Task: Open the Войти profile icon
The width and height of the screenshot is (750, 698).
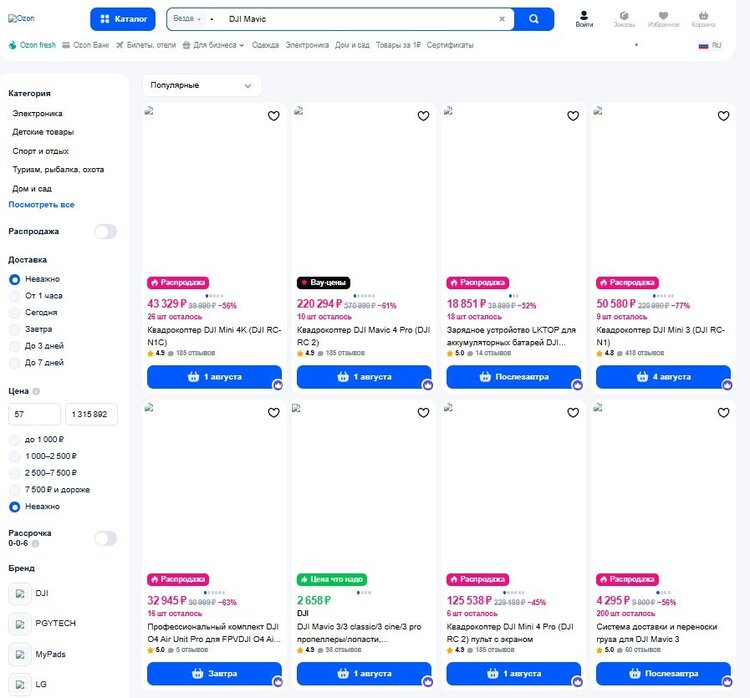Action: 584,19
